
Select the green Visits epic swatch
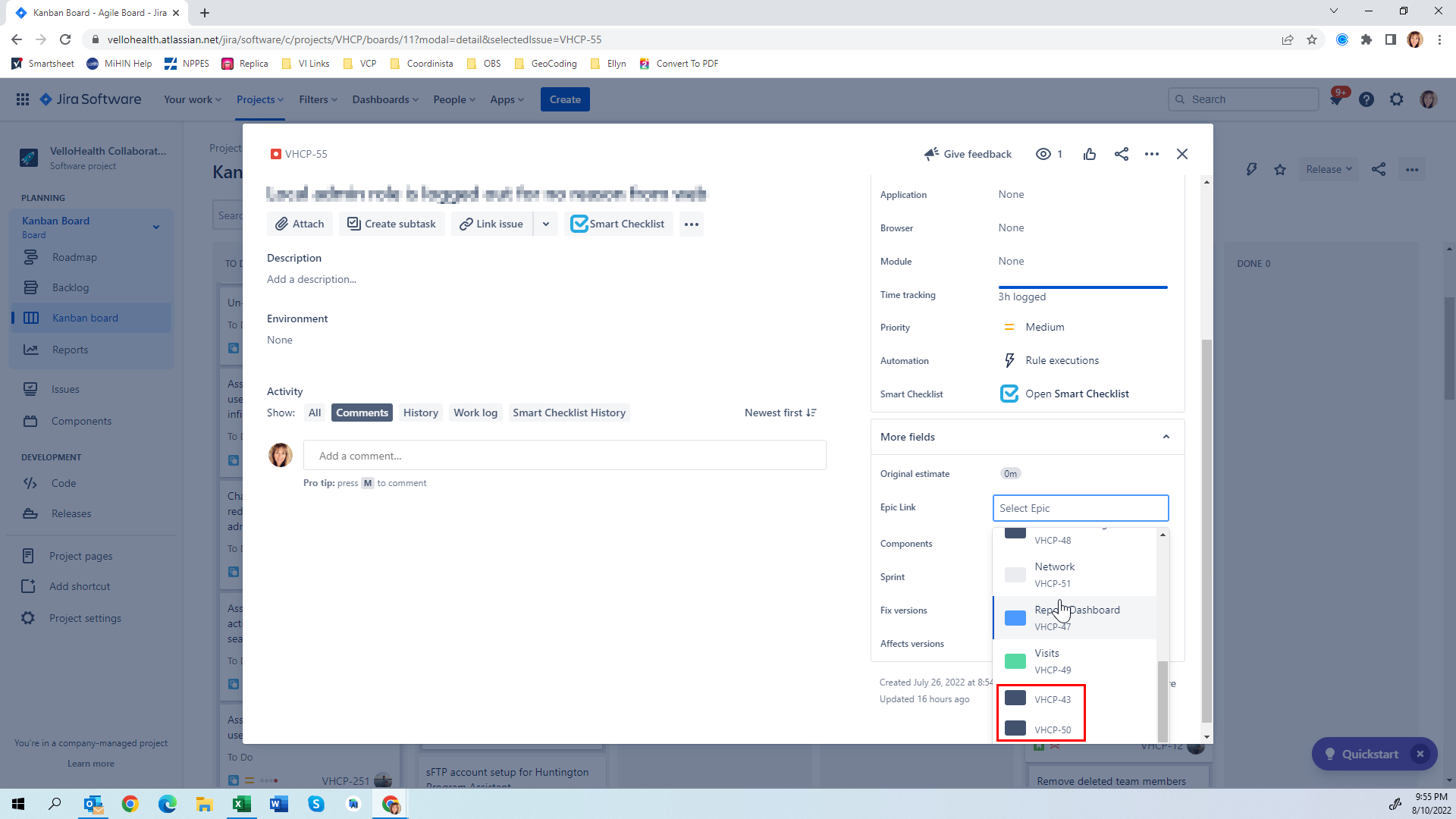pos(1015,661)
